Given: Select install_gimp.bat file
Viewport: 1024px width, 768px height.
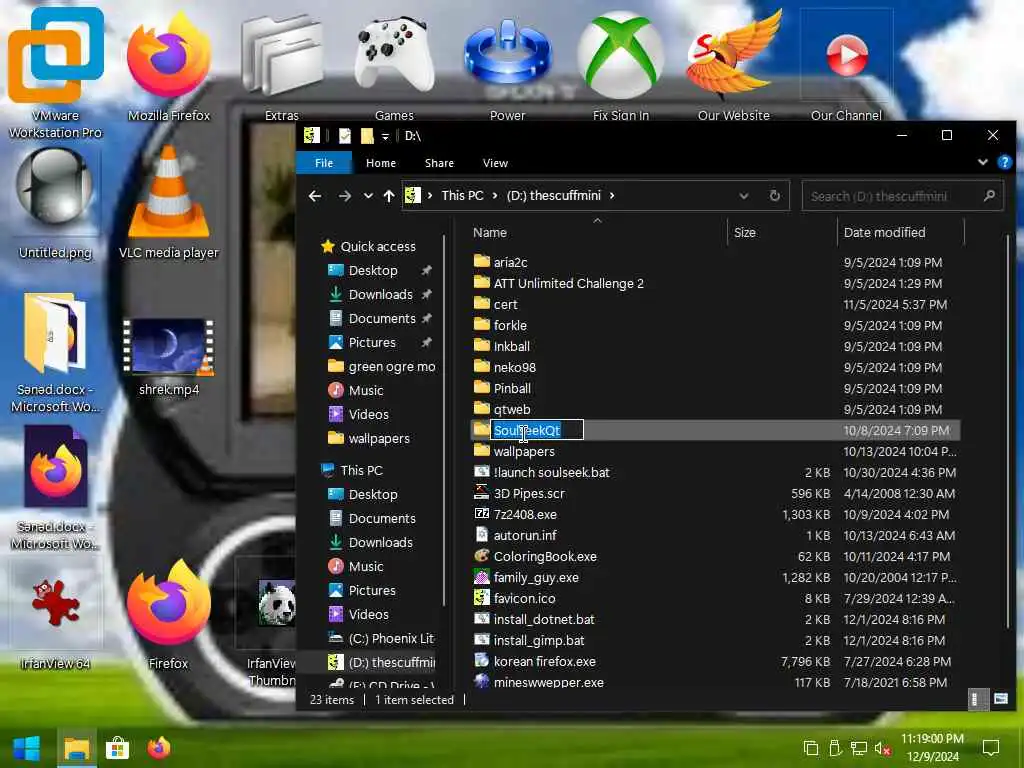Looking at the screenshot, I should (x=530, y=640).
